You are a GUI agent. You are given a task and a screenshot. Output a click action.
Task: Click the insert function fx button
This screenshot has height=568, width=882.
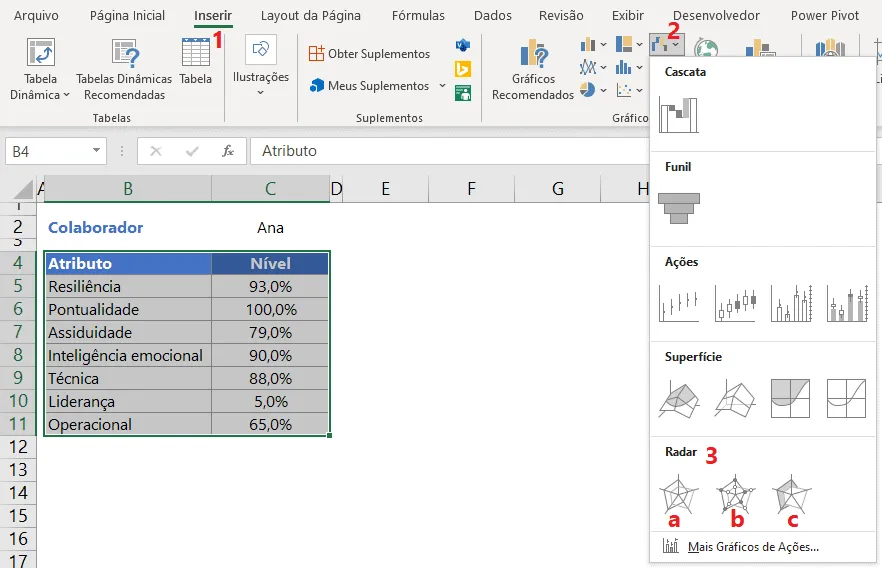tap(228, 151)
